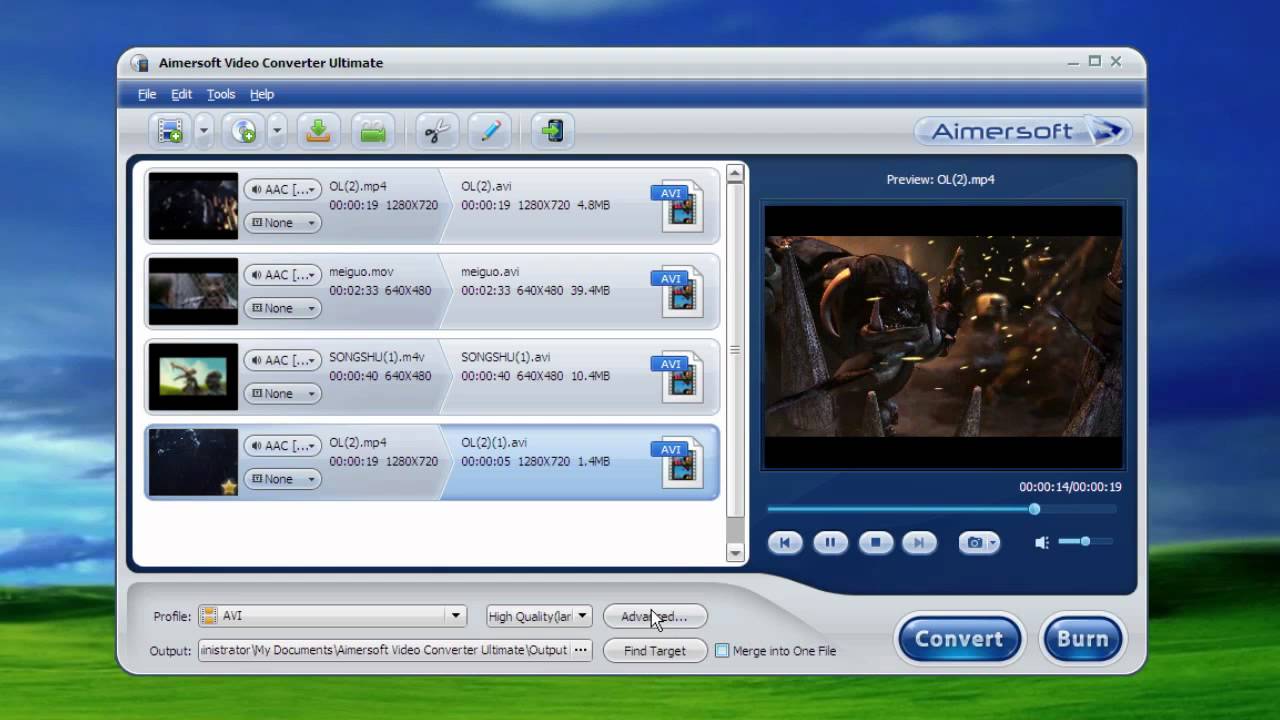The image size is (1280, 720).
Task: Open the audio track dropdown for SONGSHU(1).m4v
Action: click(283, 360)
